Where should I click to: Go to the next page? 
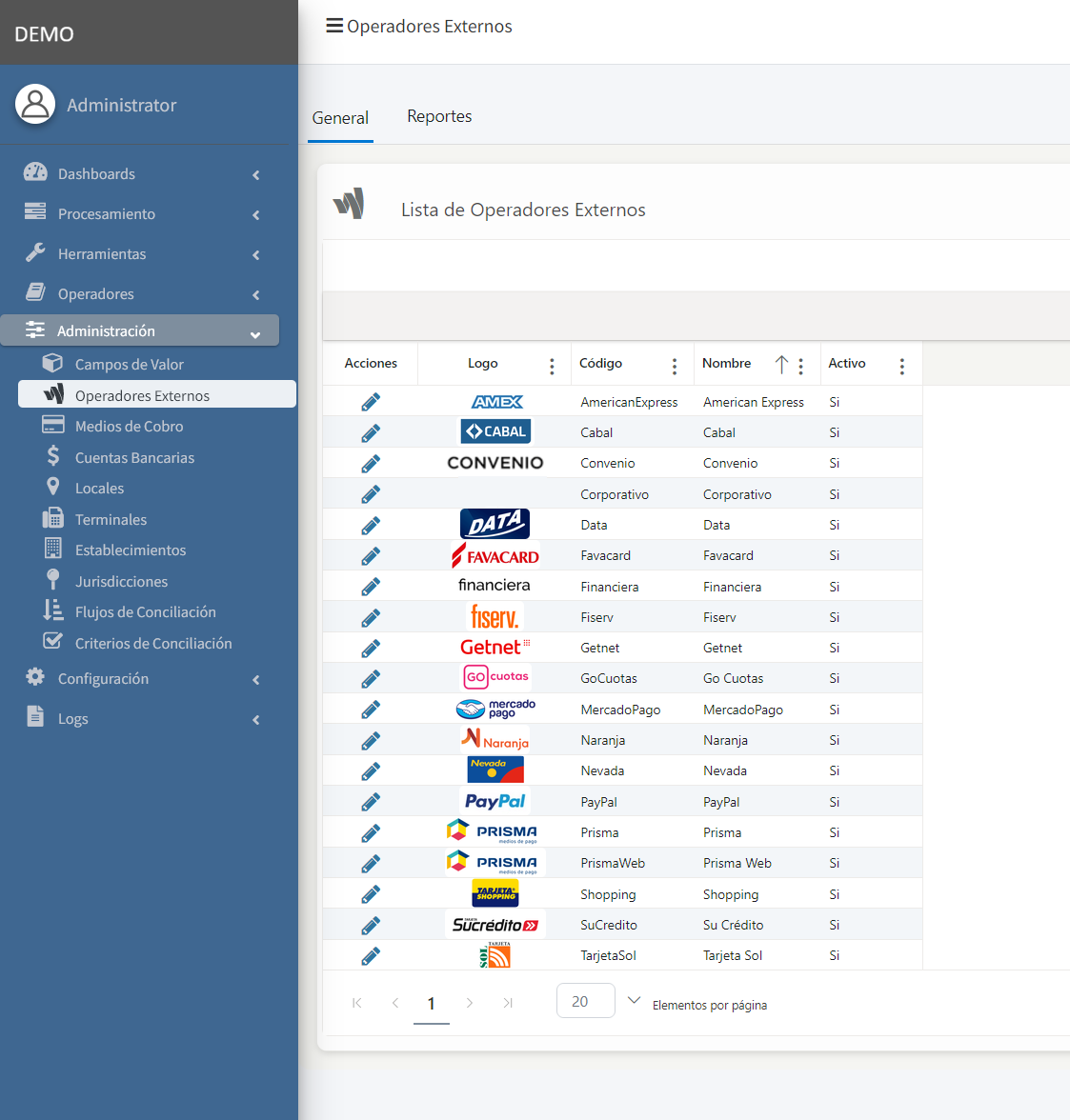(x=470, y=1003)
